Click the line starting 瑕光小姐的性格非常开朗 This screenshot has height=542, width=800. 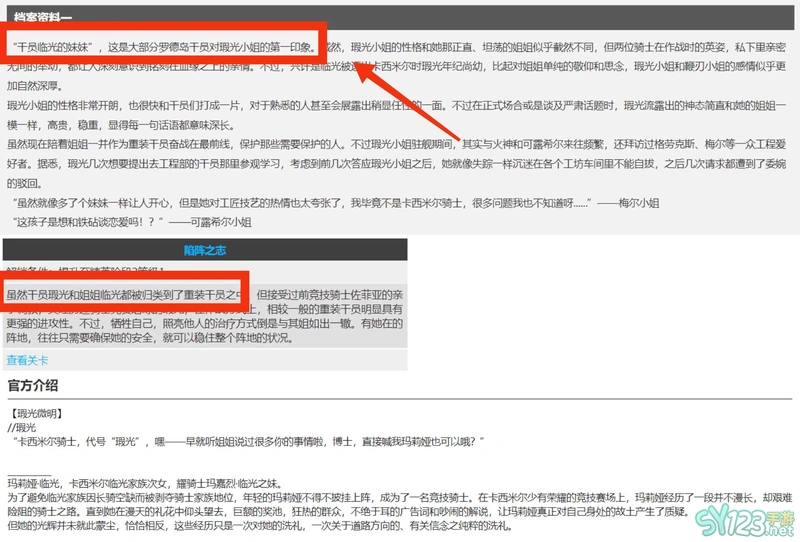tap(396, 106)
